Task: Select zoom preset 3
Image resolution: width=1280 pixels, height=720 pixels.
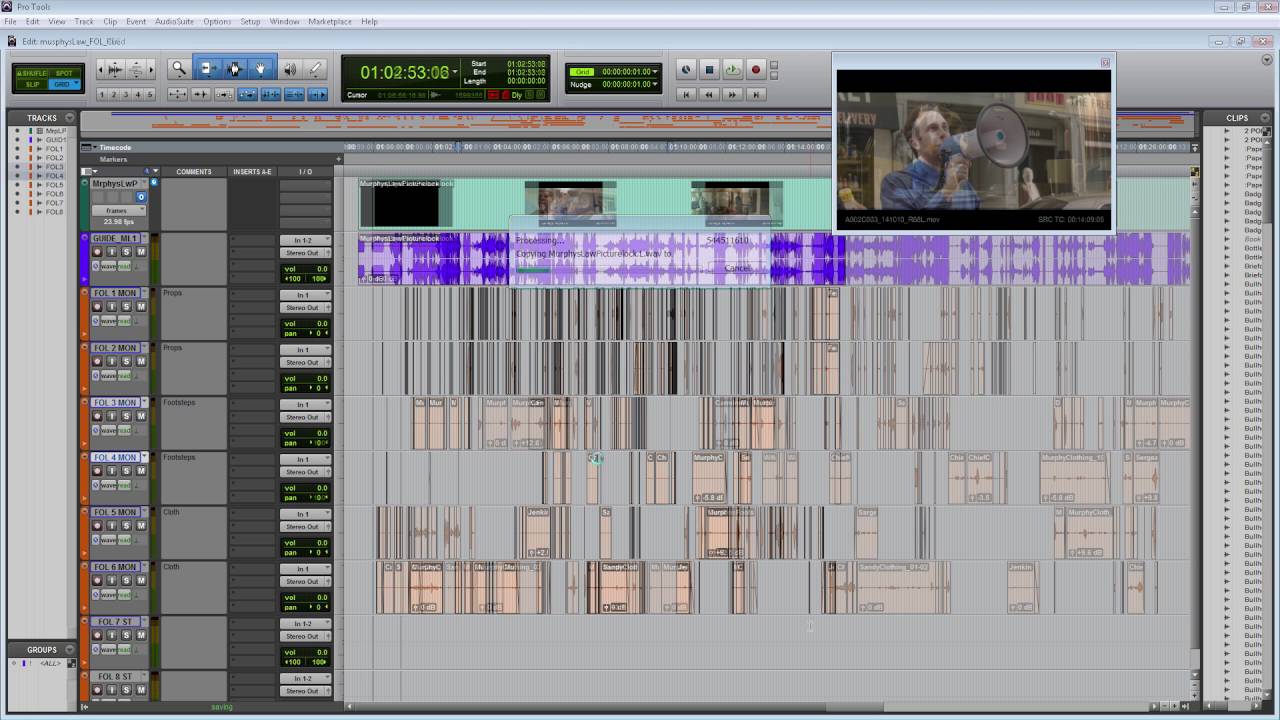Action: point(126,94)
